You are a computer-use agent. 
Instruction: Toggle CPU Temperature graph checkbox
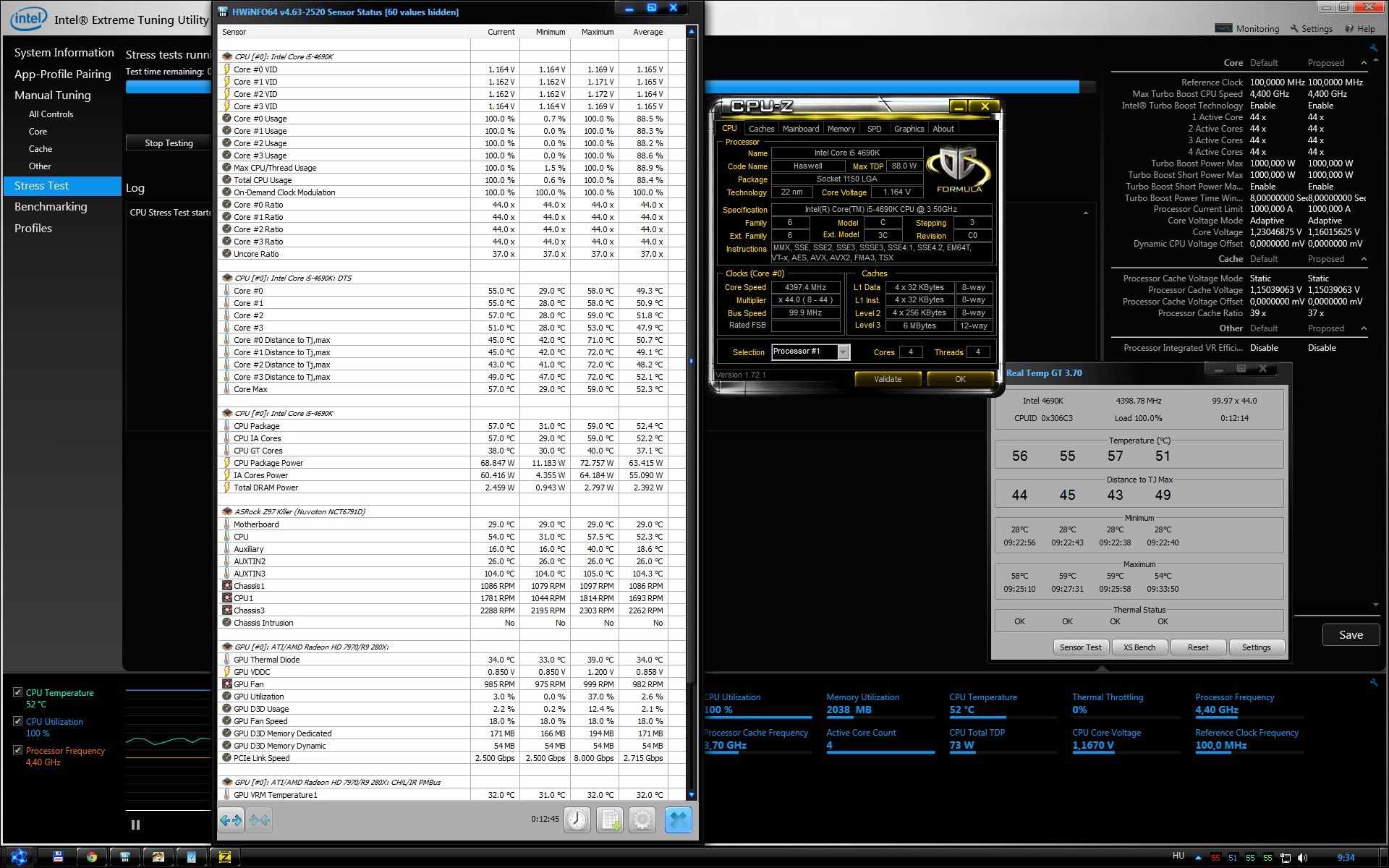[x=17, y=692]
